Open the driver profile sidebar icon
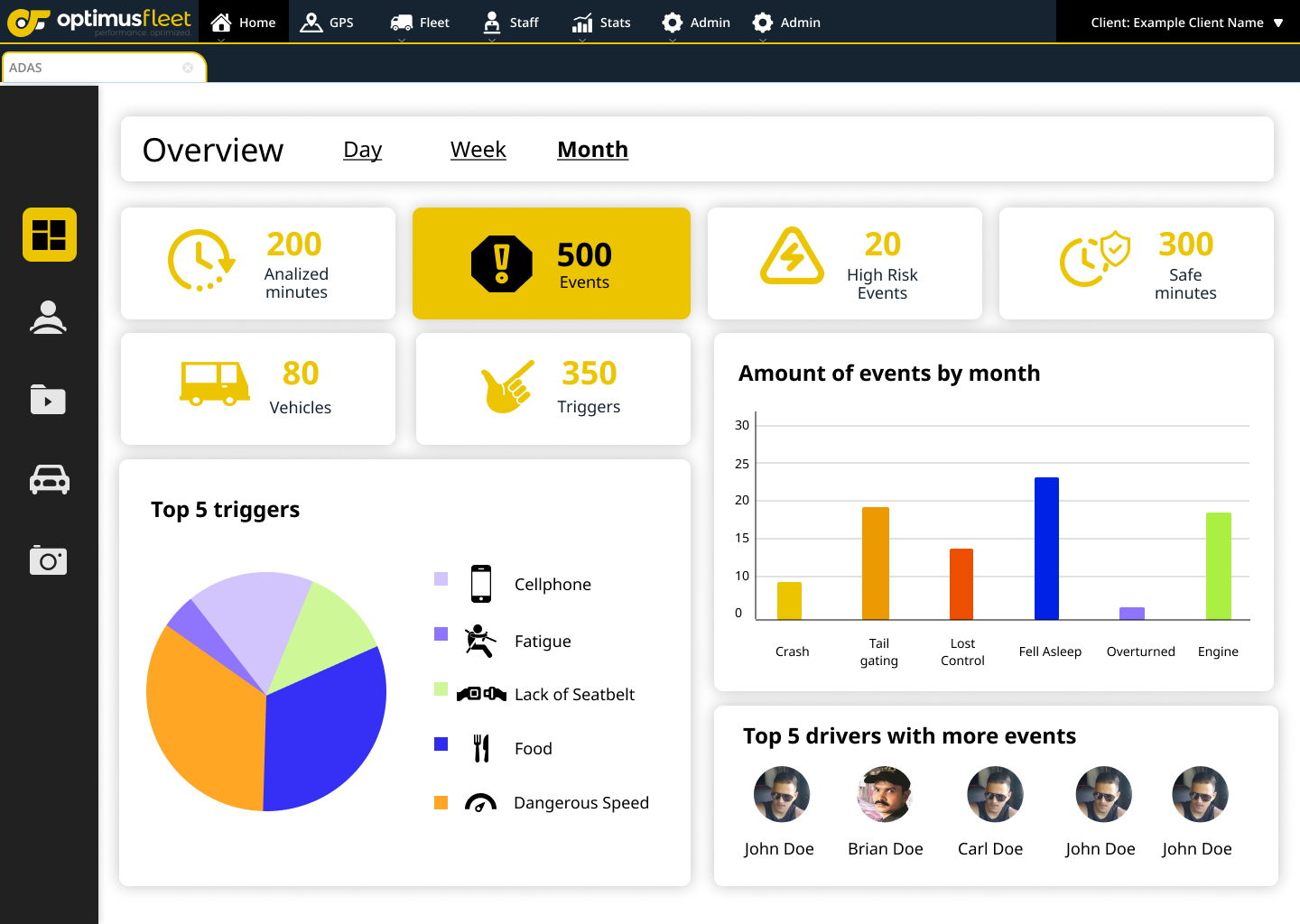Screen dimensions: 1300x924 tap(49, 318)
